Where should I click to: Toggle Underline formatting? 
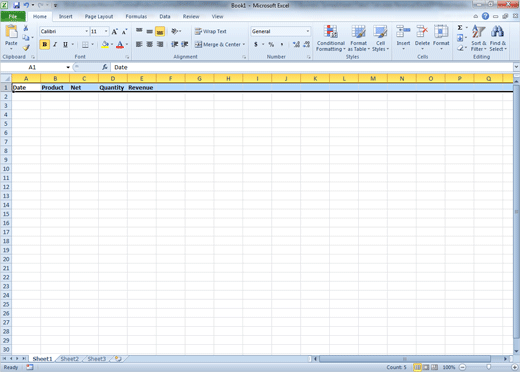pos(65,44)
